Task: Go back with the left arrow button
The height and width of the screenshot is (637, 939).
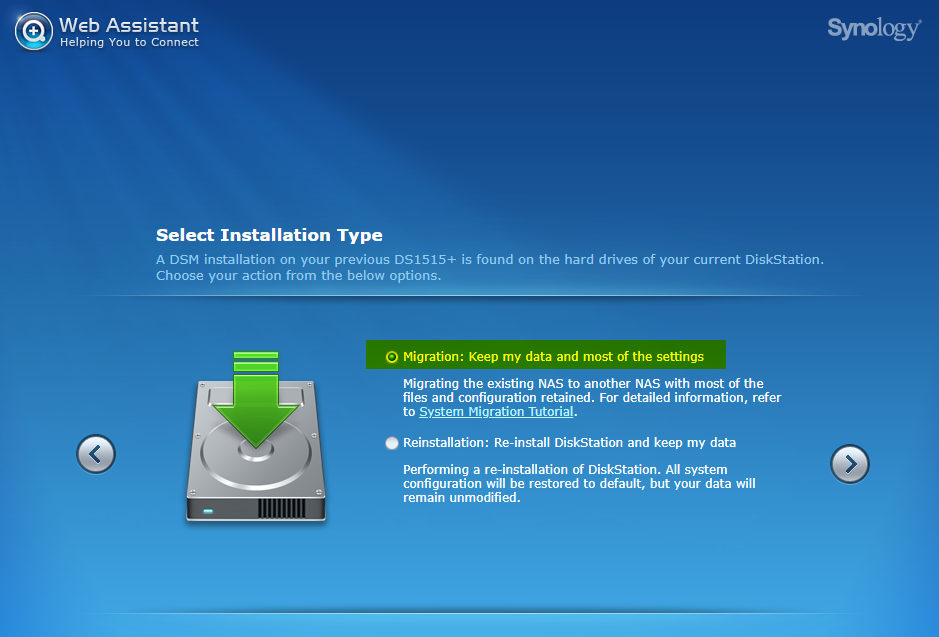Action: tap(96, 454)
